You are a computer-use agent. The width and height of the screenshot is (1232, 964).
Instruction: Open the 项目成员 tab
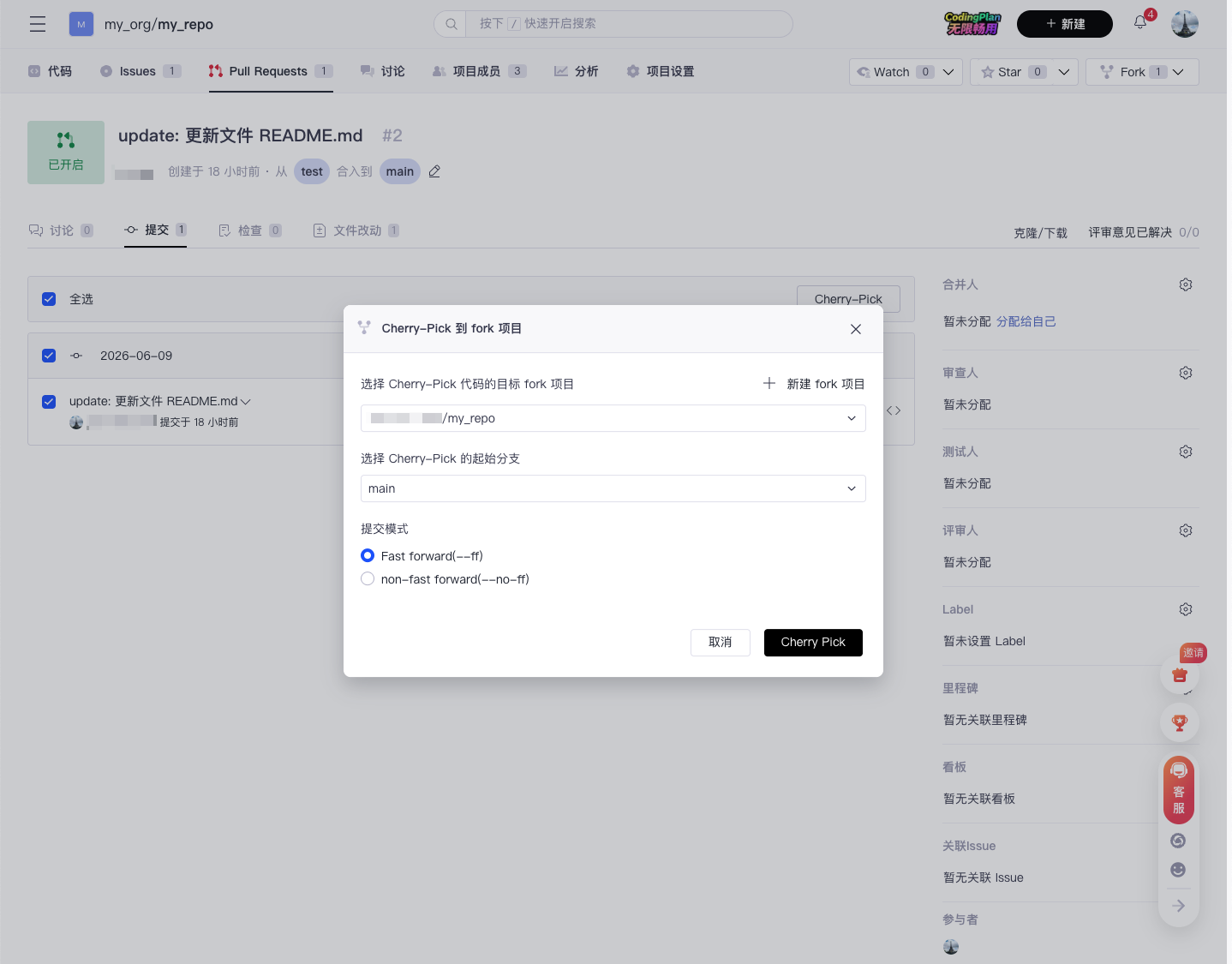coord(479,71)
